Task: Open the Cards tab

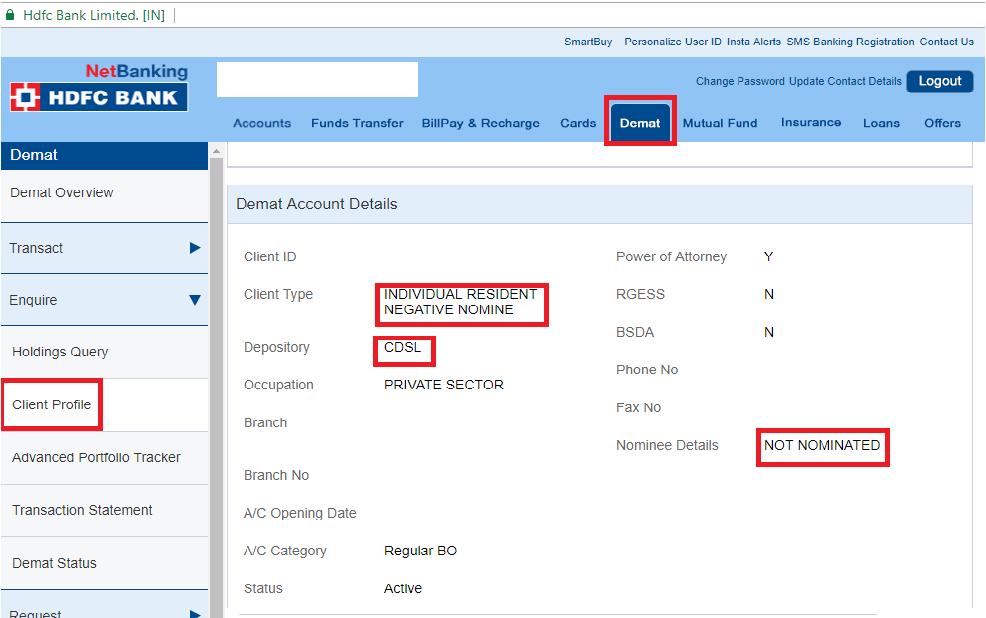Action: coord(578,123)
